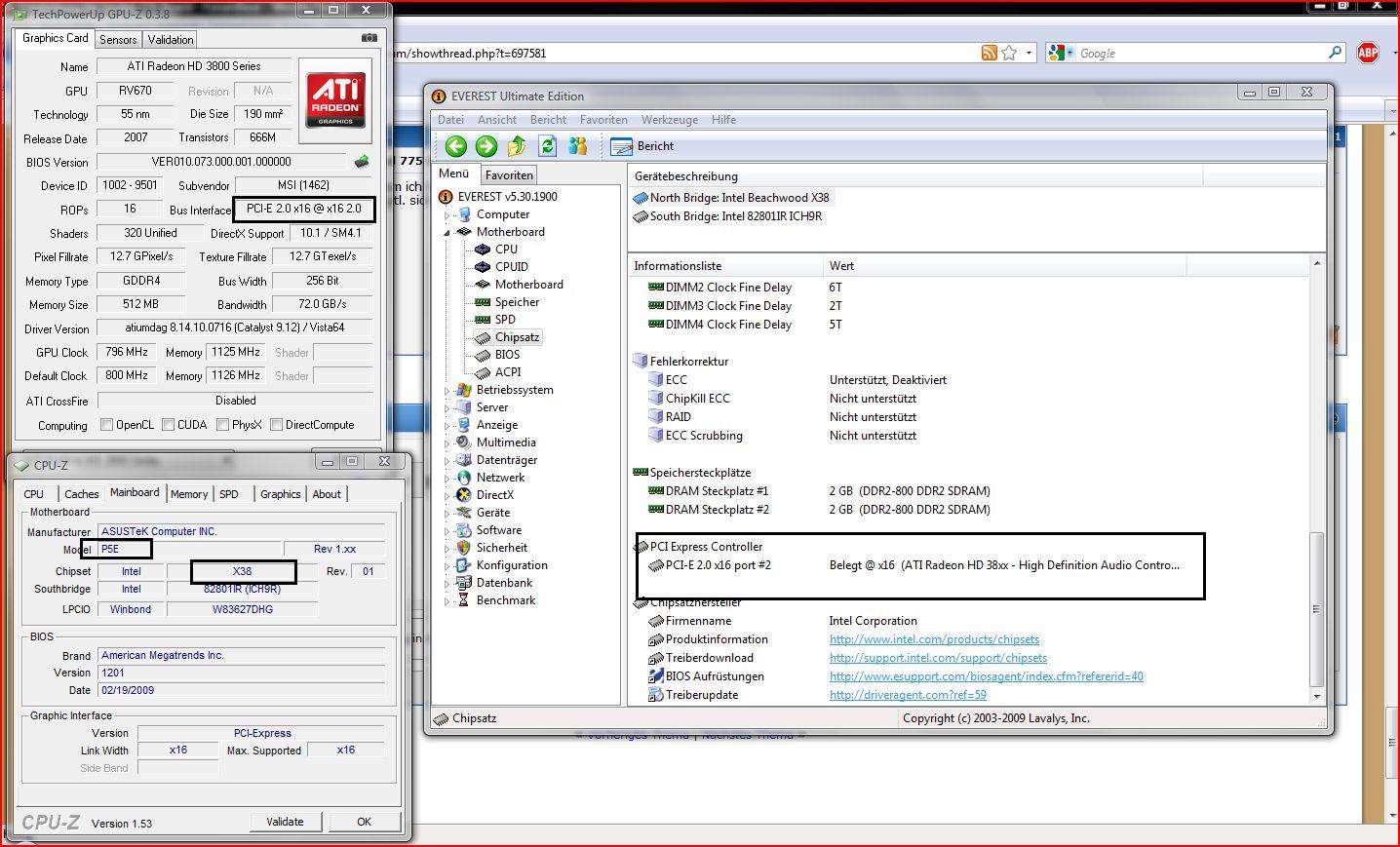This screenshot has width=1400, height=847.
Task: Click EVEREST list scrollbar down arrow
Action: 1317,696
